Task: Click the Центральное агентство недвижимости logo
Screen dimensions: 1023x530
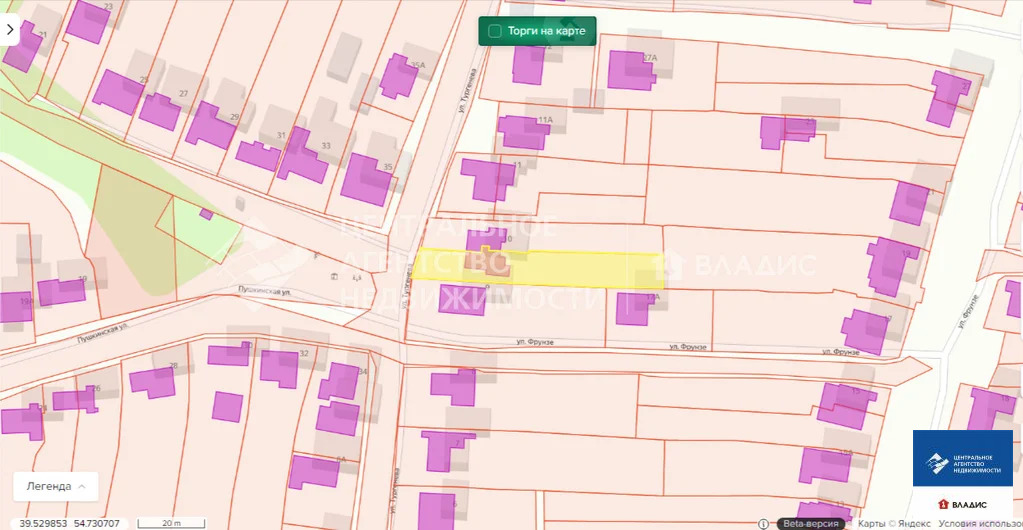Action: pos(962,458)
